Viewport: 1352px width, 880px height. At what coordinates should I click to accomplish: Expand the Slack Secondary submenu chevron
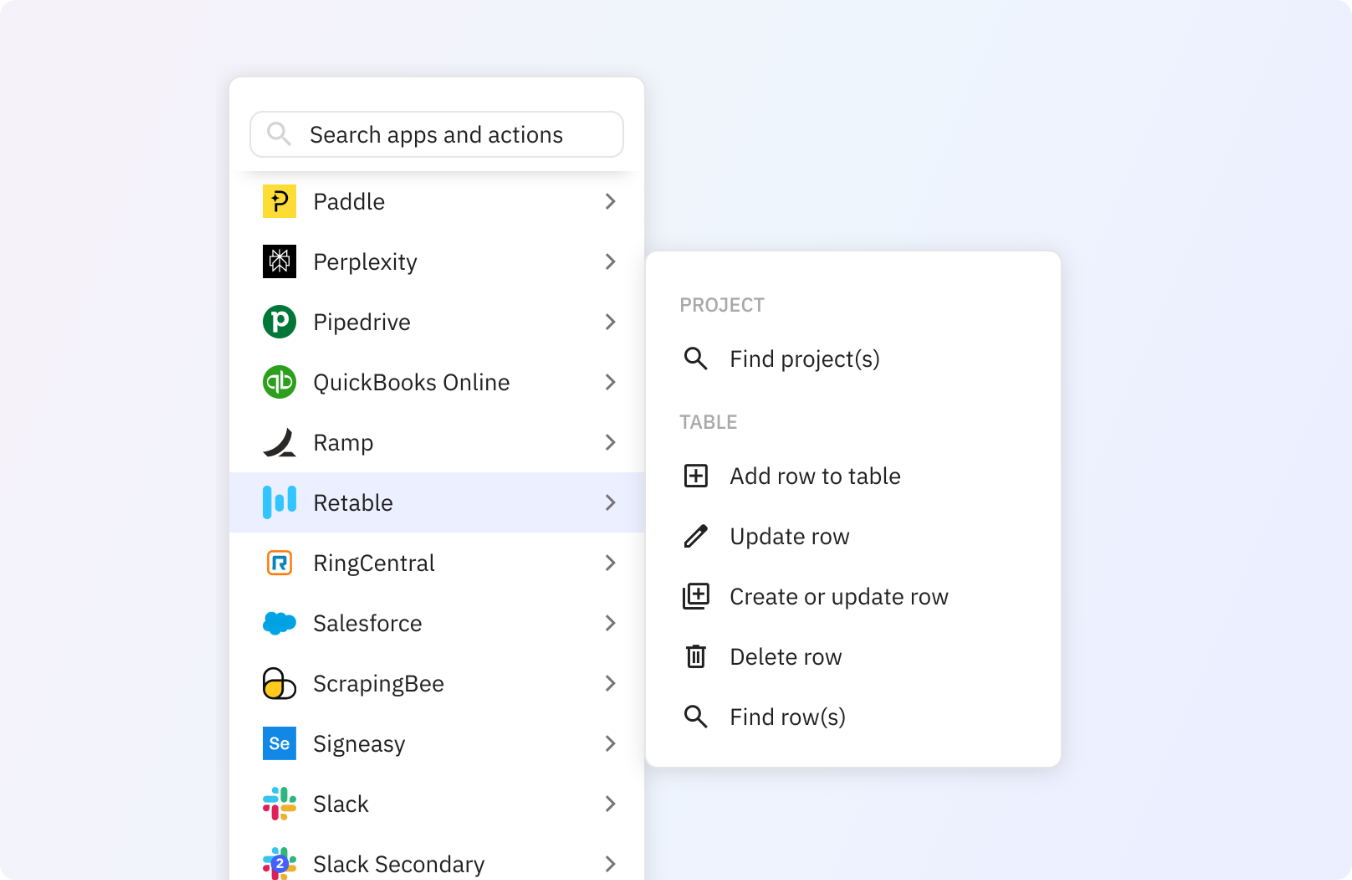pyautogui.click(x=610, y=863)
